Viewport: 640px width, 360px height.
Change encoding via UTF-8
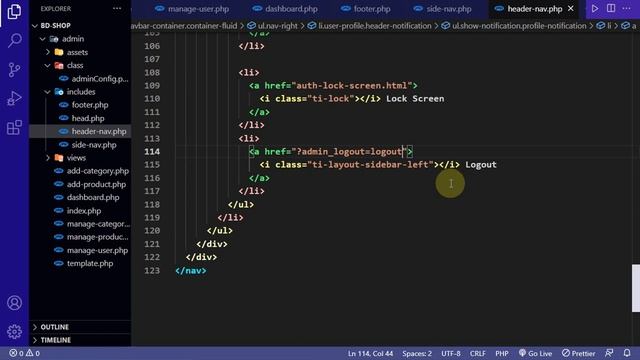451,353
